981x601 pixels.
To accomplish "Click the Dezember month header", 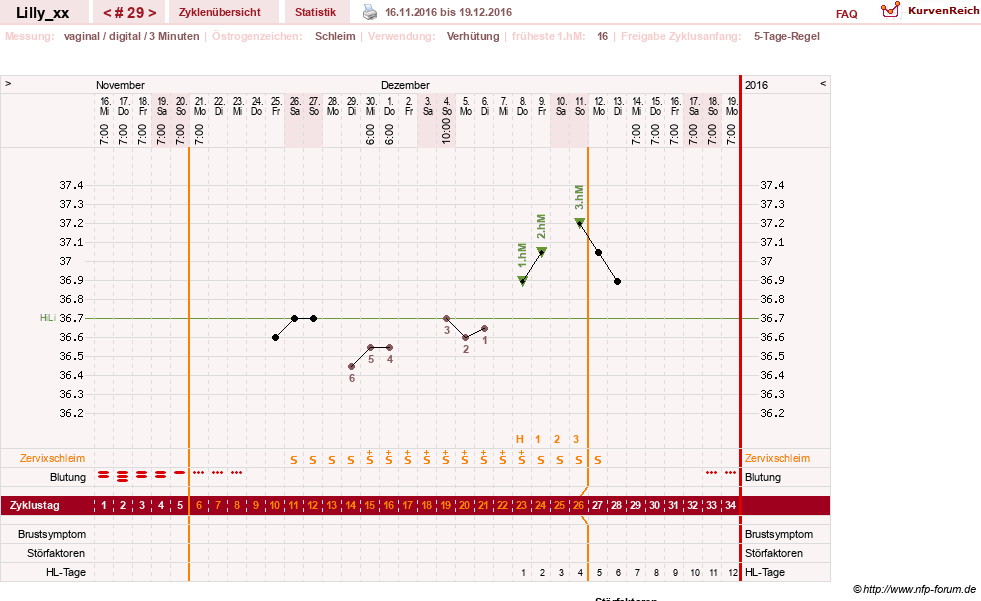I will coord(405,85).
